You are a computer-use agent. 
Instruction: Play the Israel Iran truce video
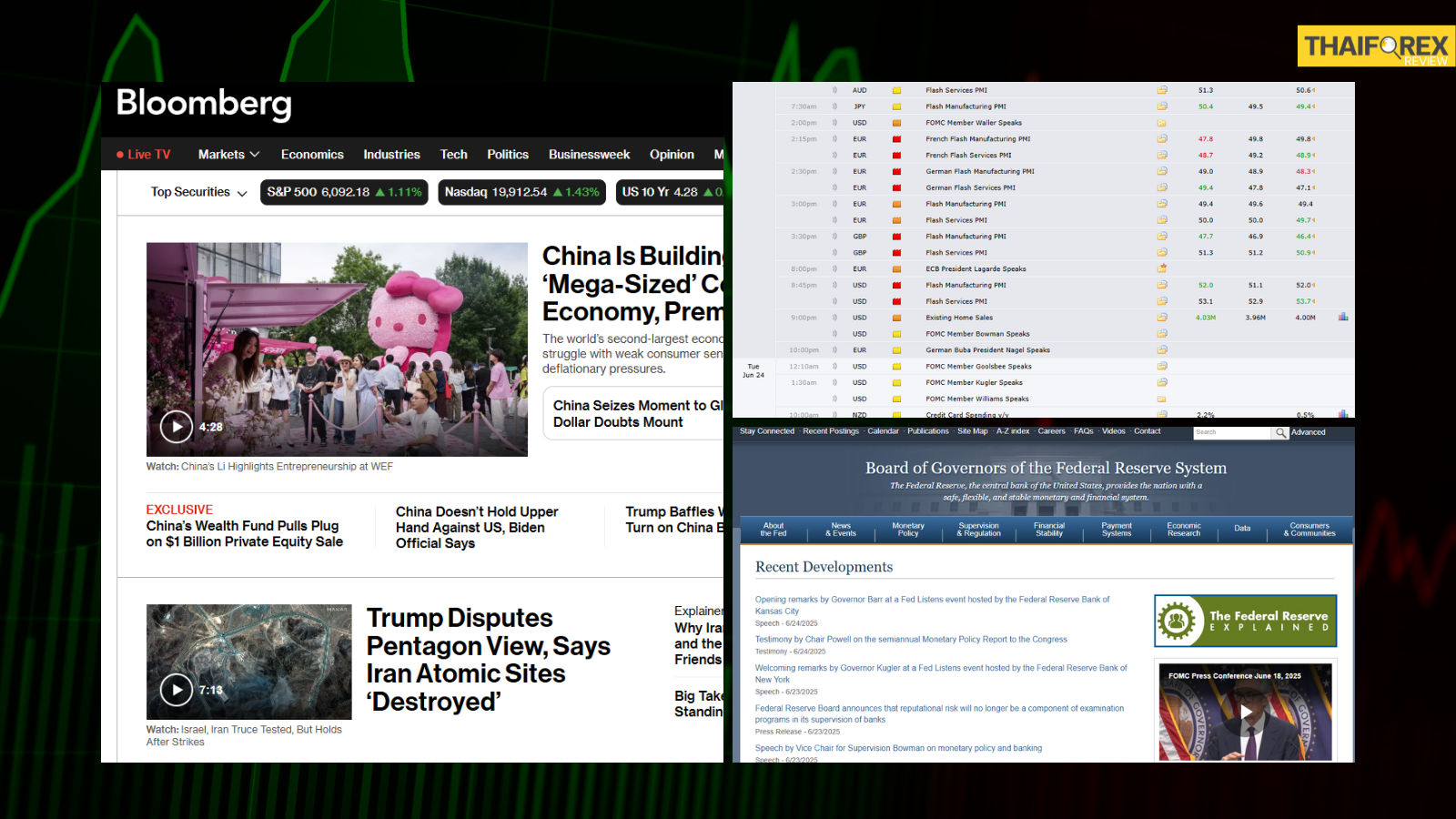tap(177, 690)
